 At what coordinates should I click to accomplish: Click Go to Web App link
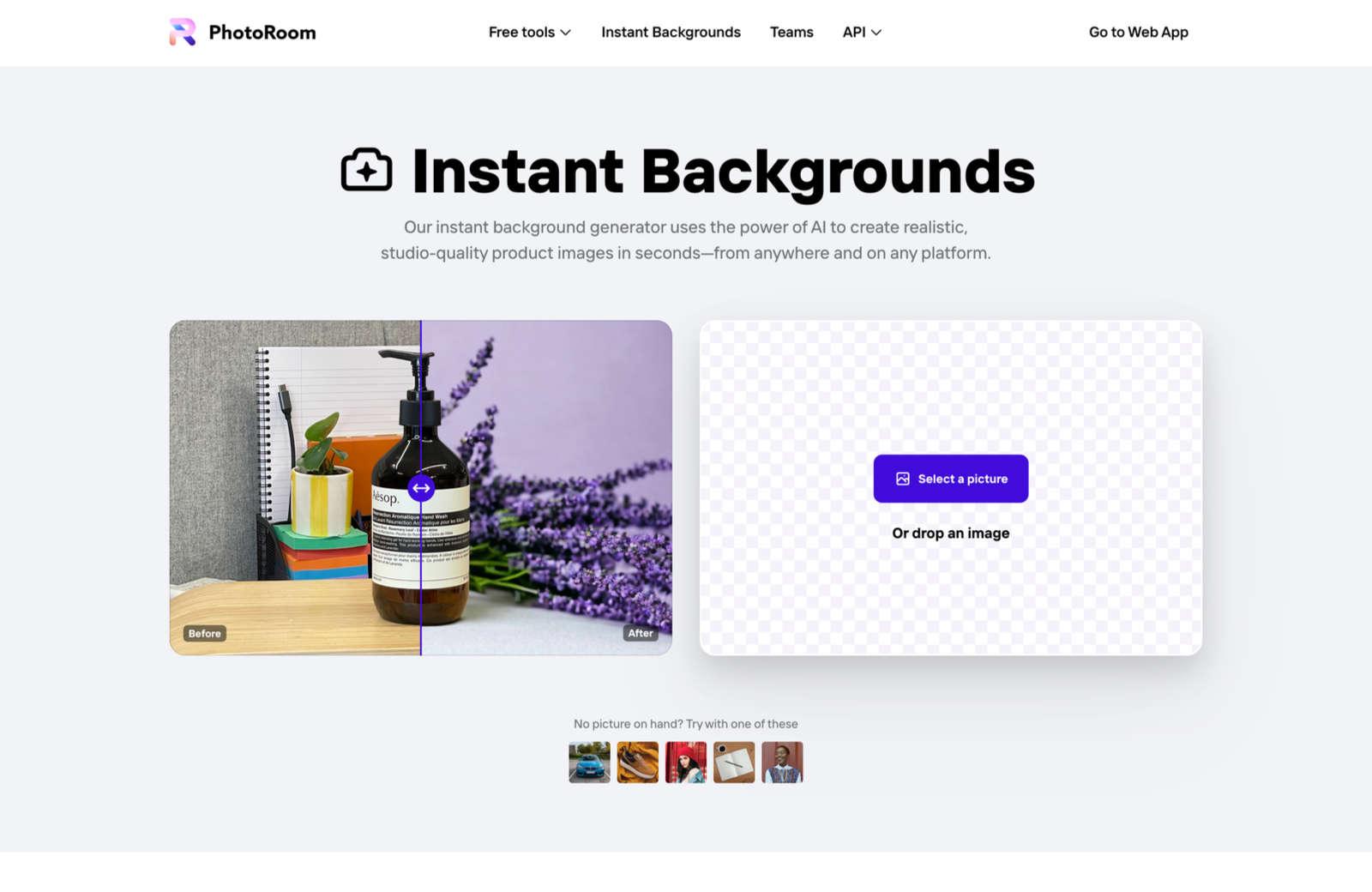[1138, 32]
